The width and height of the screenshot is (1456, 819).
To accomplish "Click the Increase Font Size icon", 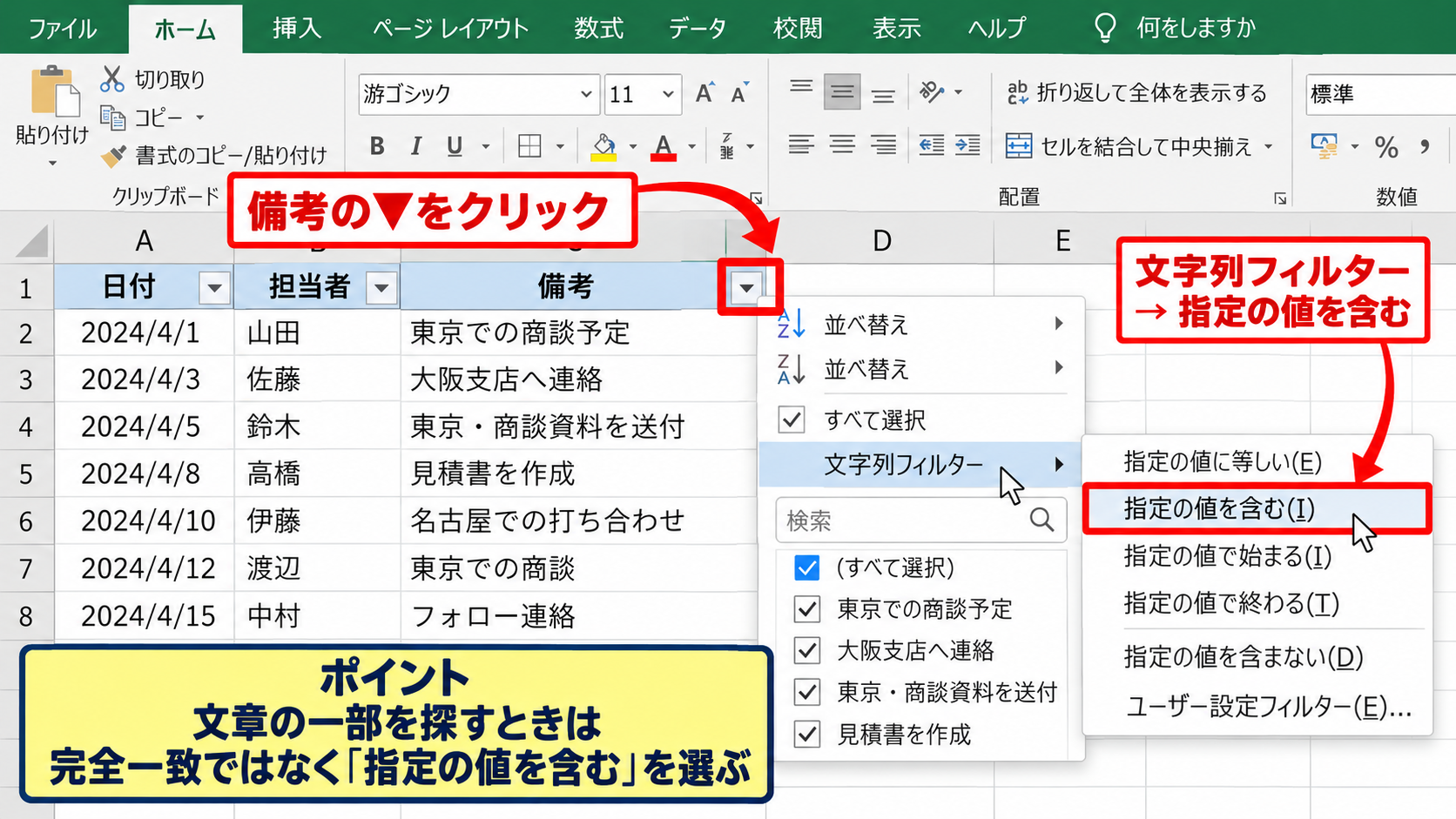I will (704, 93).
